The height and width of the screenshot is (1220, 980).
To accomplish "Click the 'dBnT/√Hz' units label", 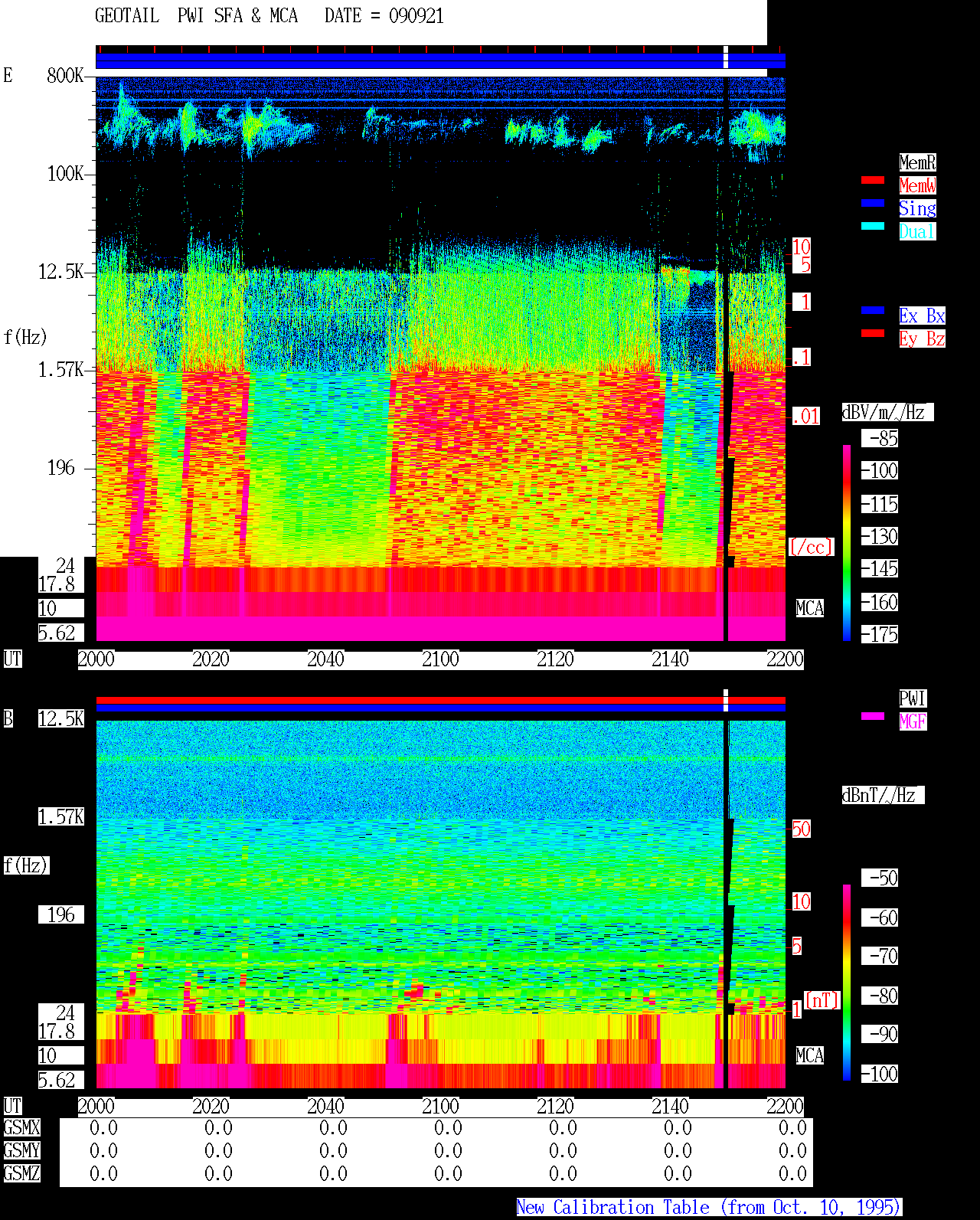I will pos(883,795).
